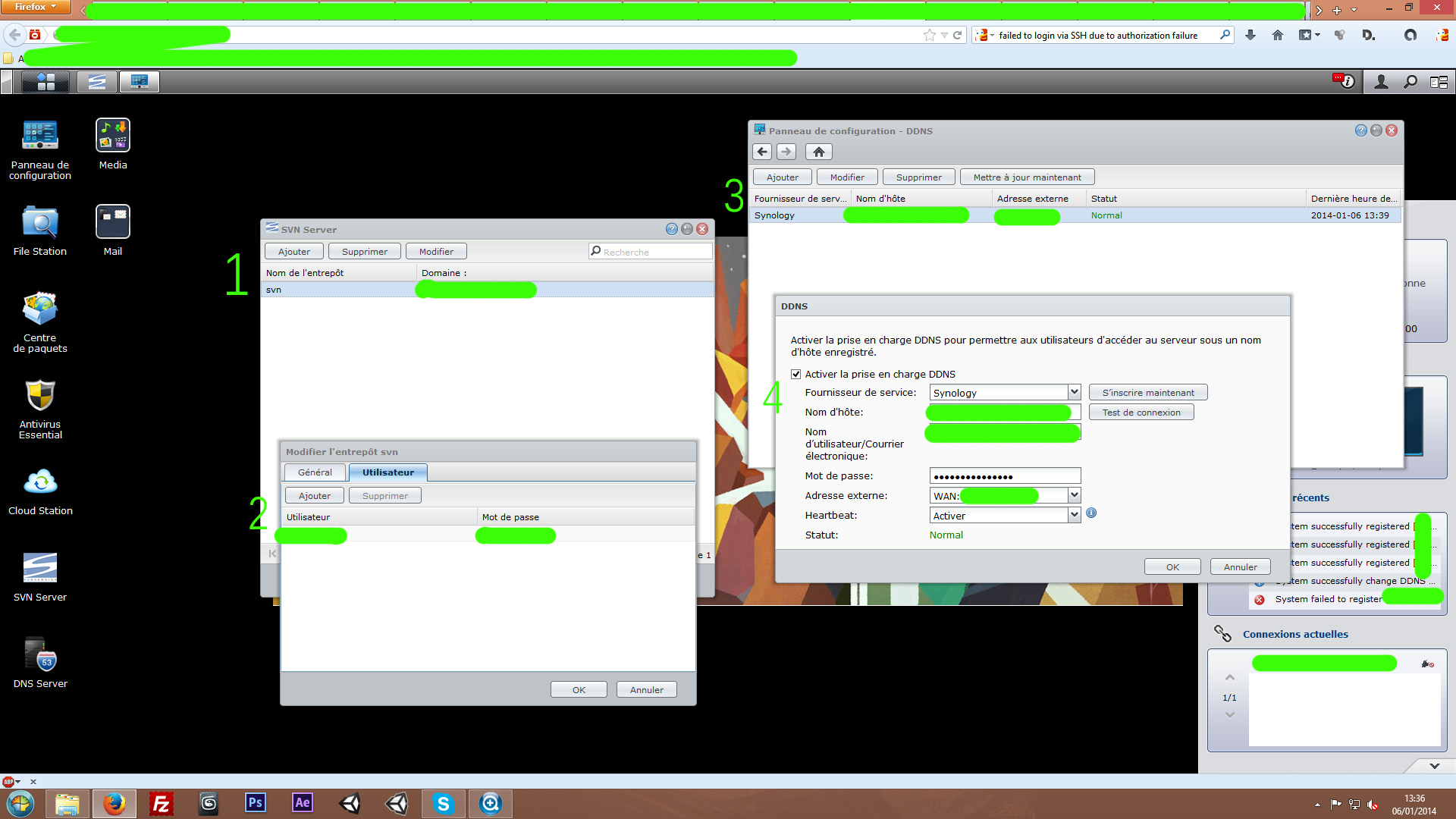Open FileZilla from Windows taskbar
The width and height of the screenshot is (1456, 819).
(162, 803)
